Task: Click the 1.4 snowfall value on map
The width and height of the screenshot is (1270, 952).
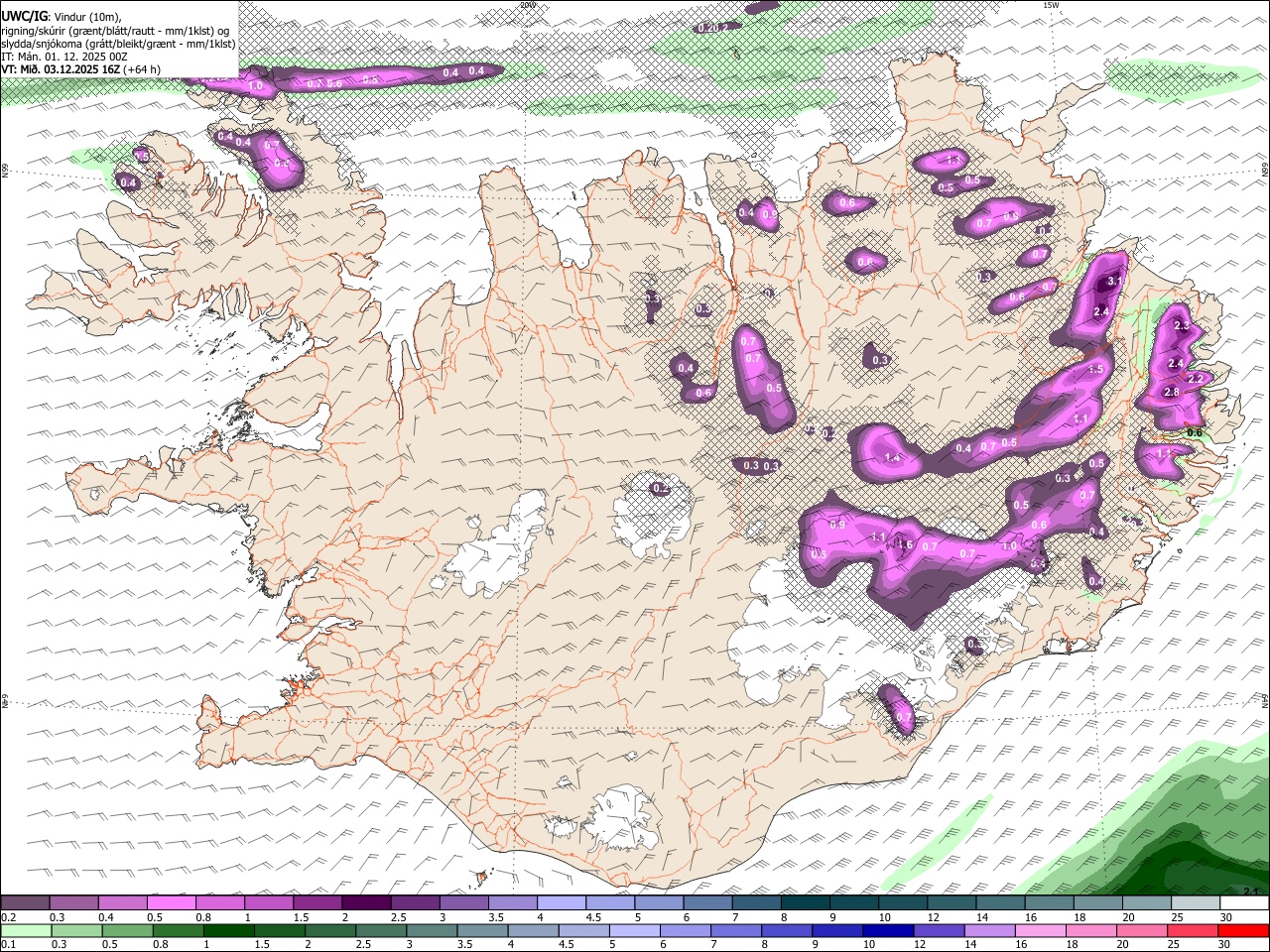Action: 891,458
